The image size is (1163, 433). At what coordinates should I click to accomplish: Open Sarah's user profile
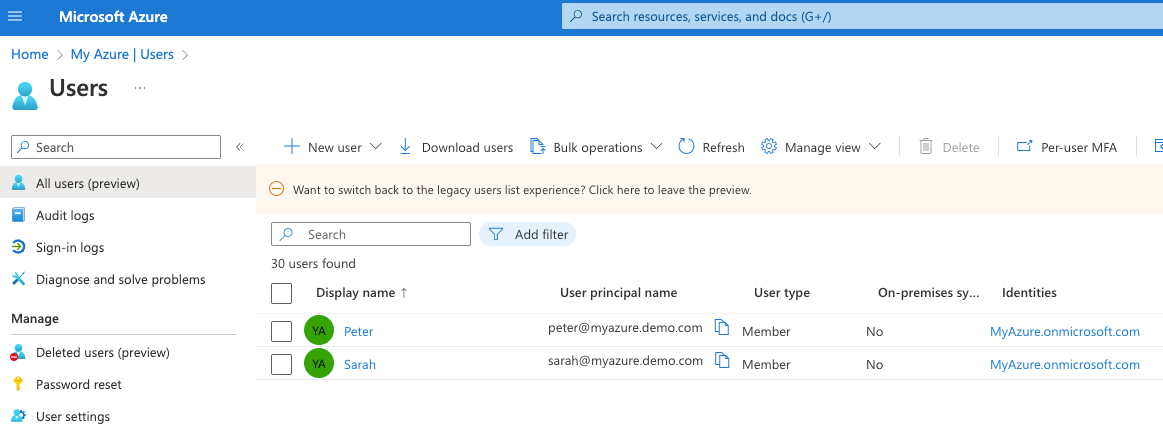pyautogui.click(x=360, y=365)
